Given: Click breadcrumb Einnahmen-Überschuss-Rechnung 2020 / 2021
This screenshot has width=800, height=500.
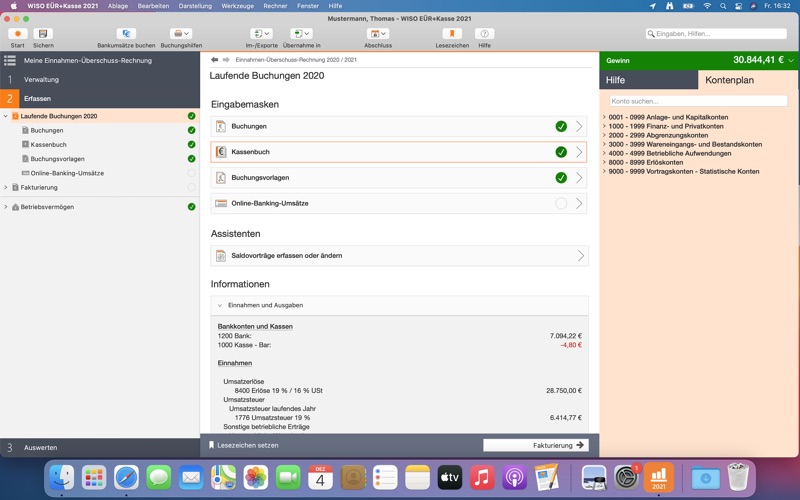Looking at the screenshot, I should (296, 60).
